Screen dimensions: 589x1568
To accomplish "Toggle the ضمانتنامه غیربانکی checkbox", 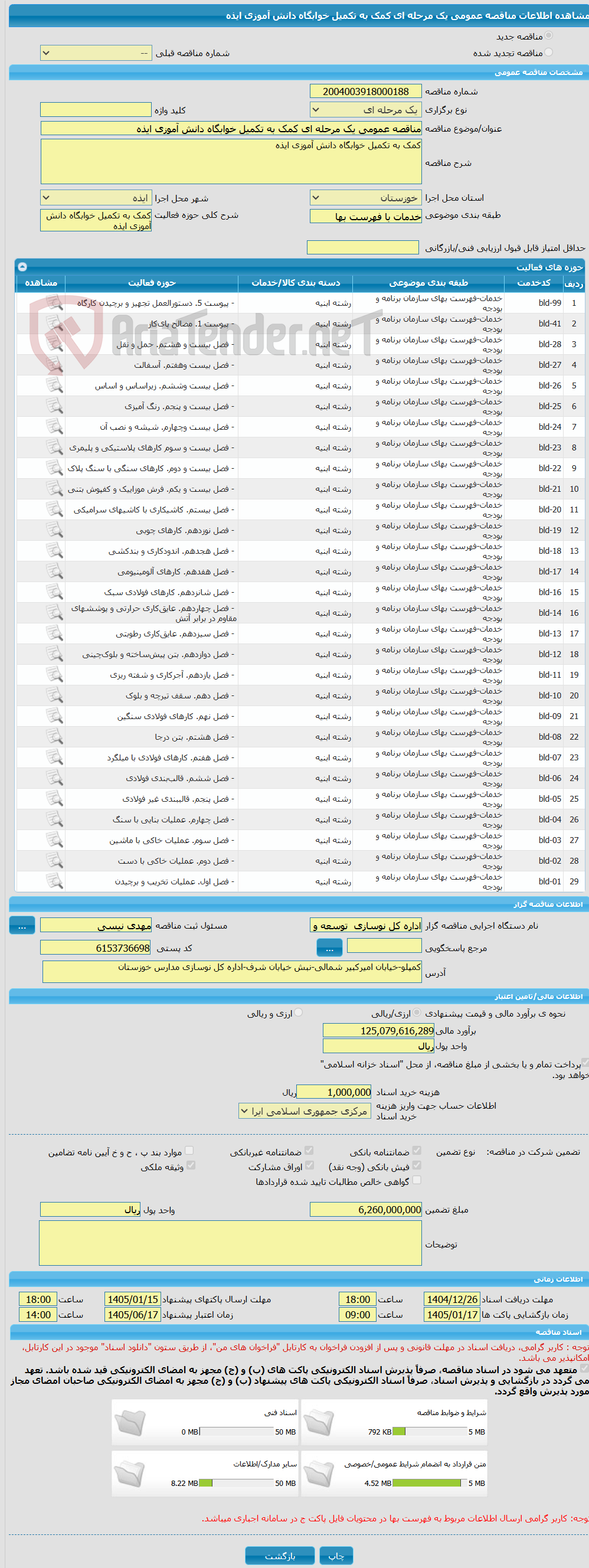I will pos(309,1151).
